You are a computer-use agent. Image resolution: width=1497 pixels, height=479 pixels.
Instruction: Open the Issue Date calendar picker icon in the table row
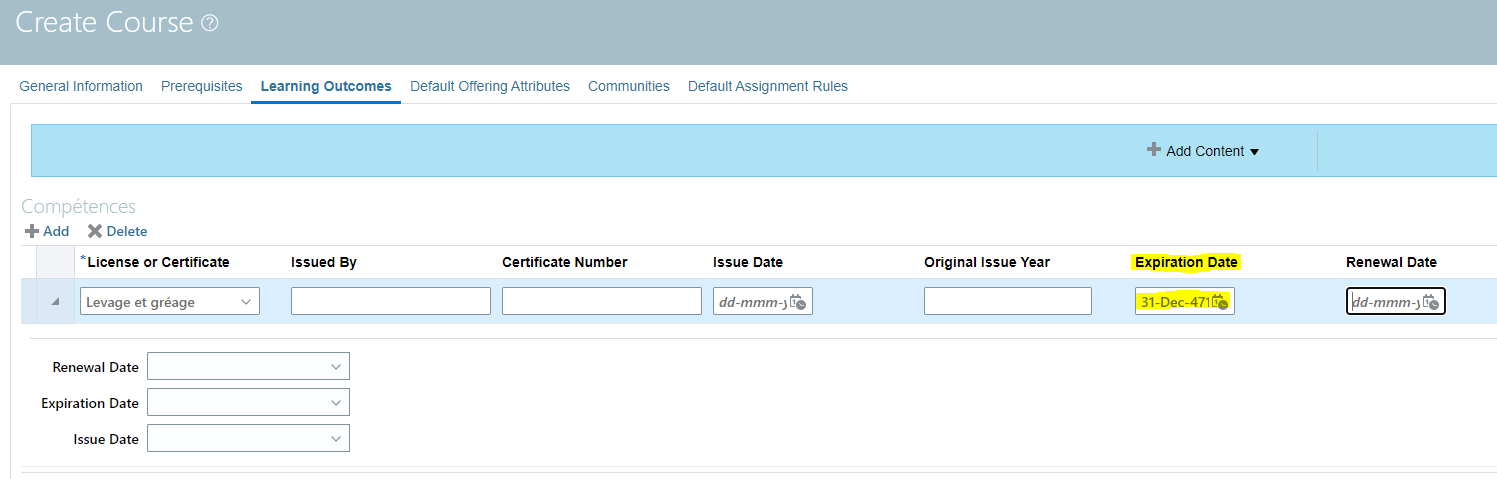click(x=798, y=302)
